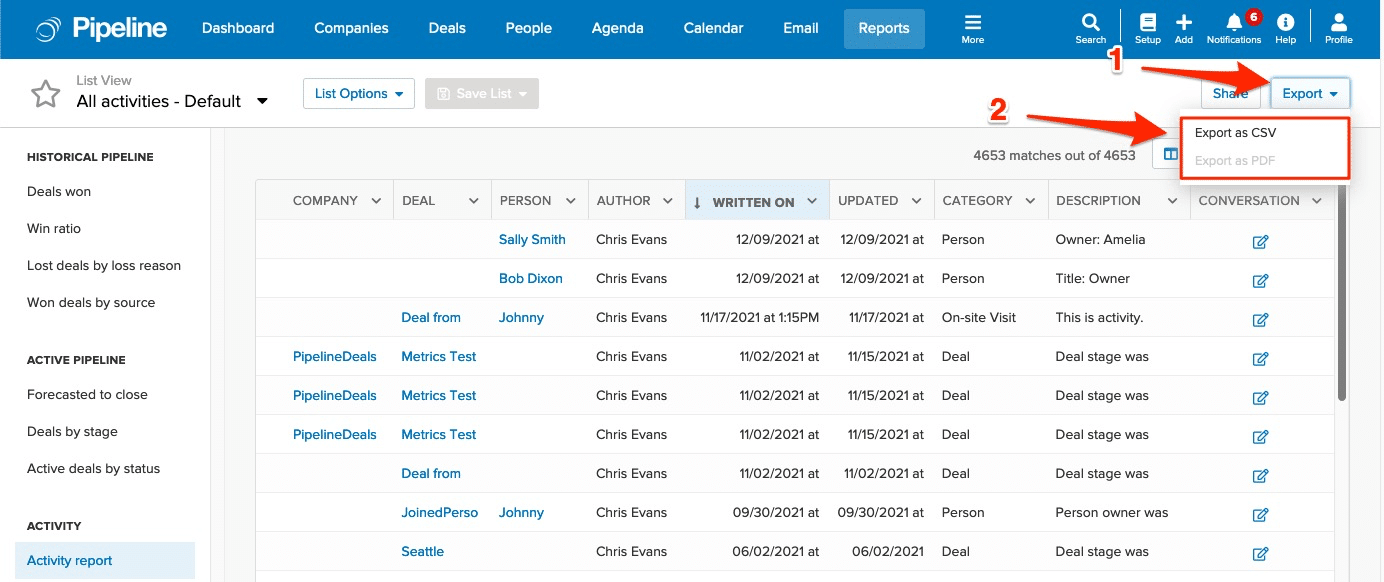Edit conversation icon for 09/30/2021 Johnny row

coord(1260,514)
